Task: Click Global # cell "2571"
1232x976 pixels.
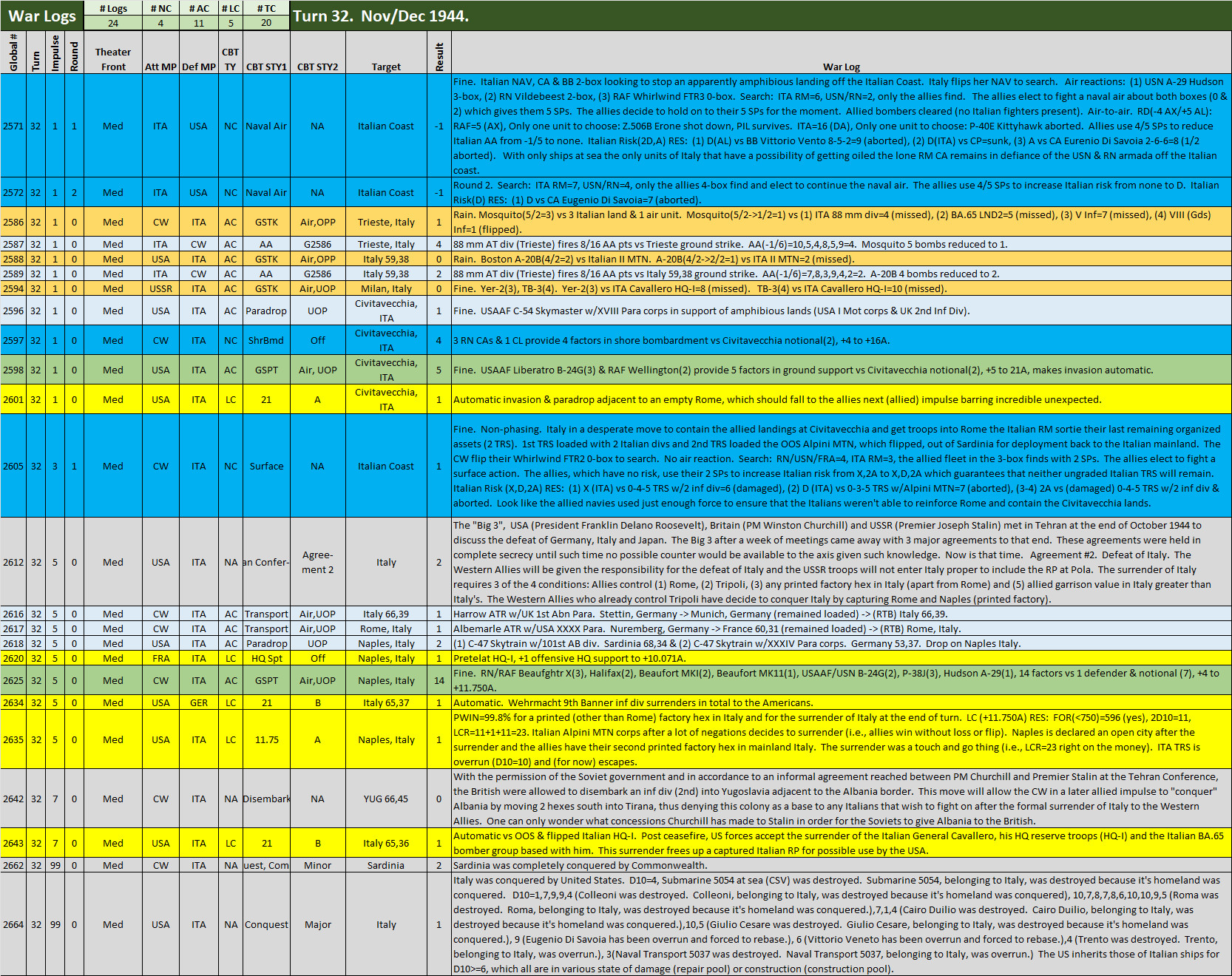Action: 13,126
